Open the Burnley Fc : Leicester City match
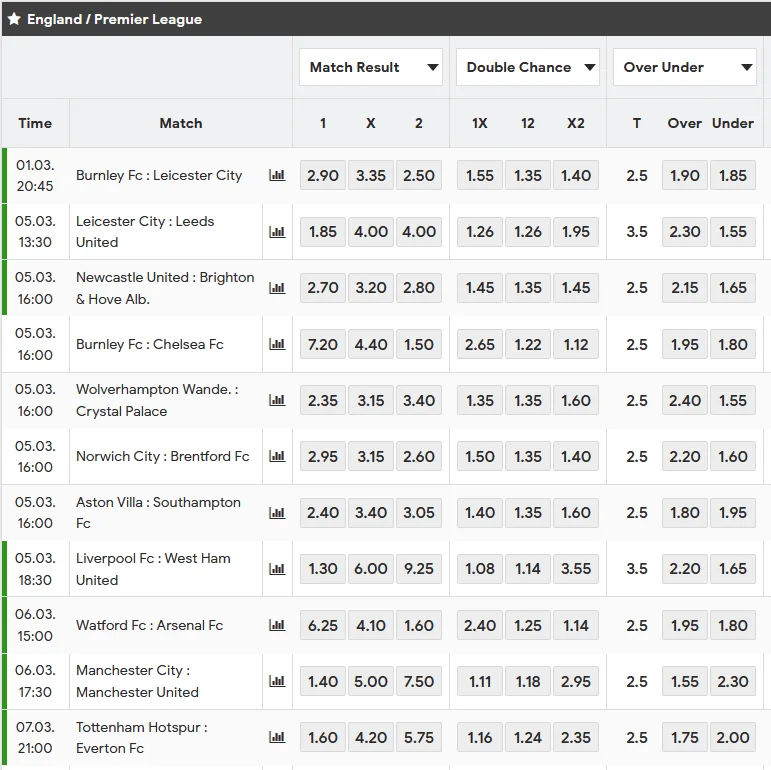 click(159, 176)
